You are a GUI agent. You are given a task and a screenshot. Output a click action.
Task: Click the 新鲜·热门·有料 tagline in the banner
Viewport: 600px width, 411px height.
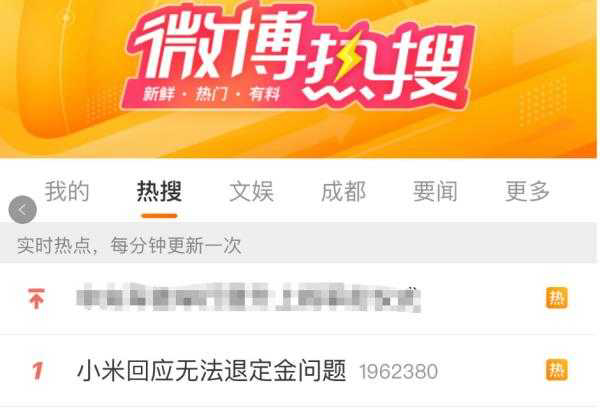[212, 94]
